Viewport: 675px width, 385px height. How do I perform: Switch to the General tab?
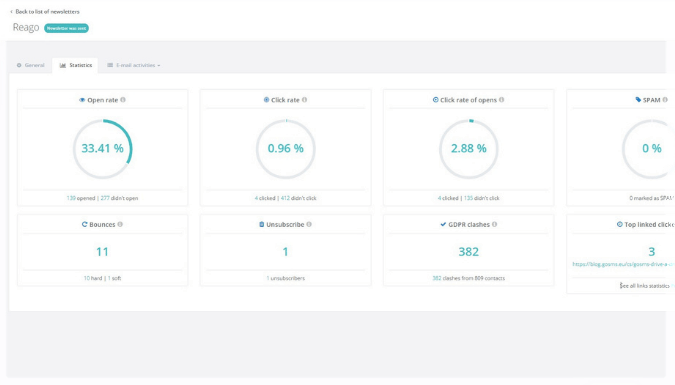(x=31, y=65)
